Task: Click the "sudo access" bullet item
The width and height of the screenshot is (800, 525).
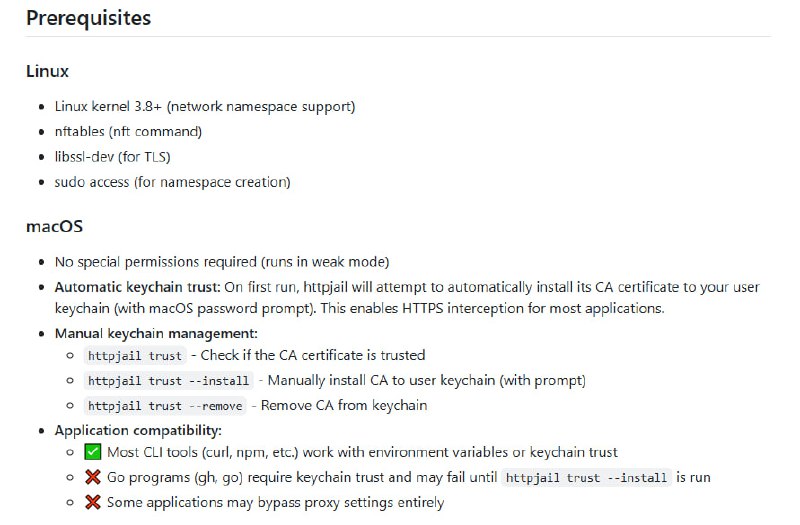Action: tap(172, 182)
